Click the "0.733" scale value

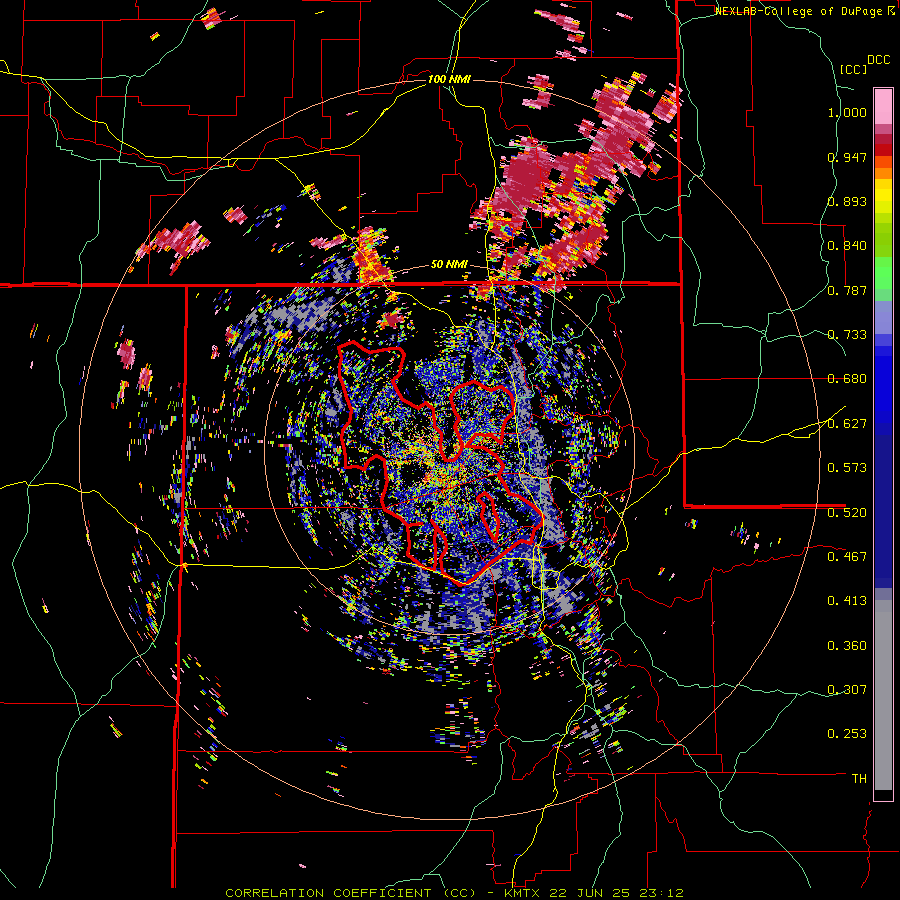(x=847, y=335)
